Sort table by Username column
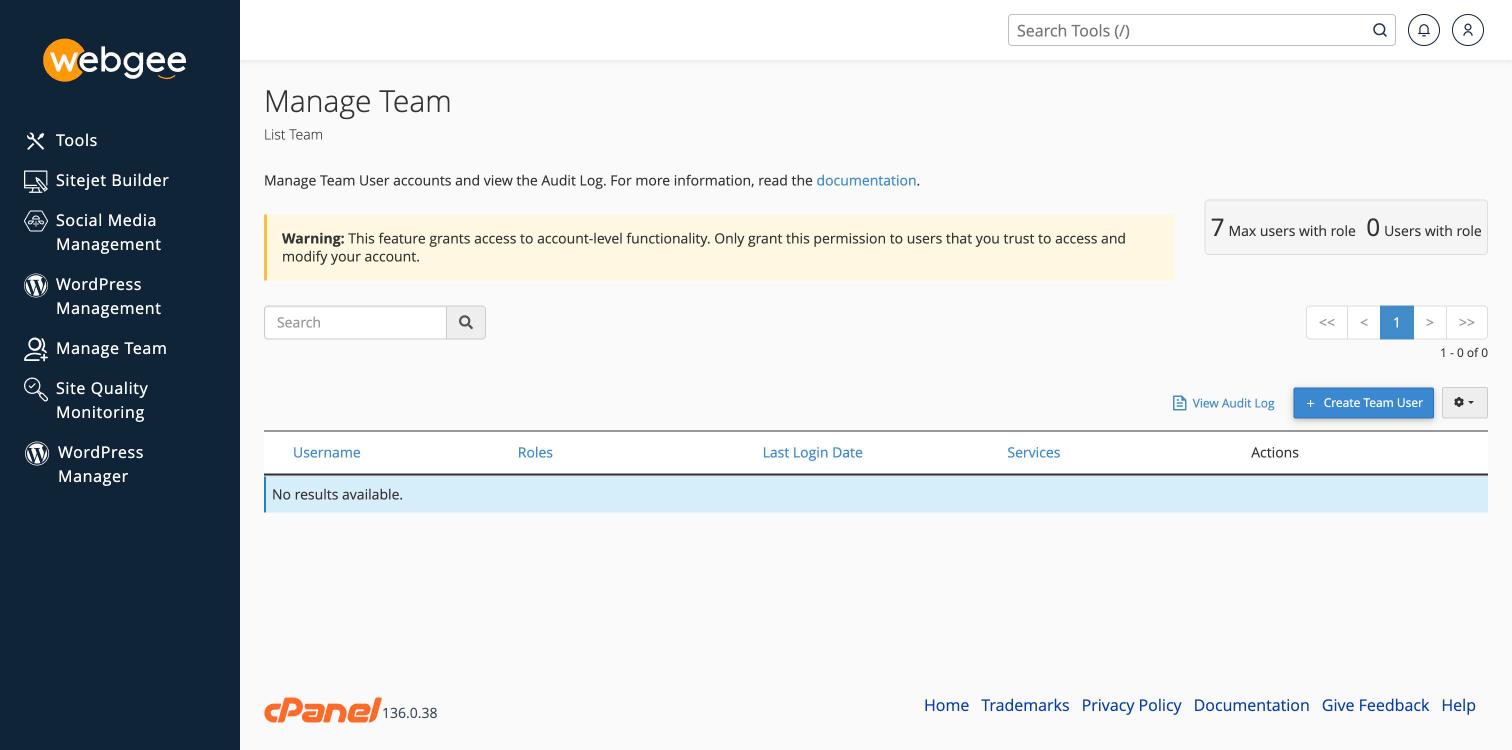The width and height of the screenshot is (1512, 750). pos(327,452)
